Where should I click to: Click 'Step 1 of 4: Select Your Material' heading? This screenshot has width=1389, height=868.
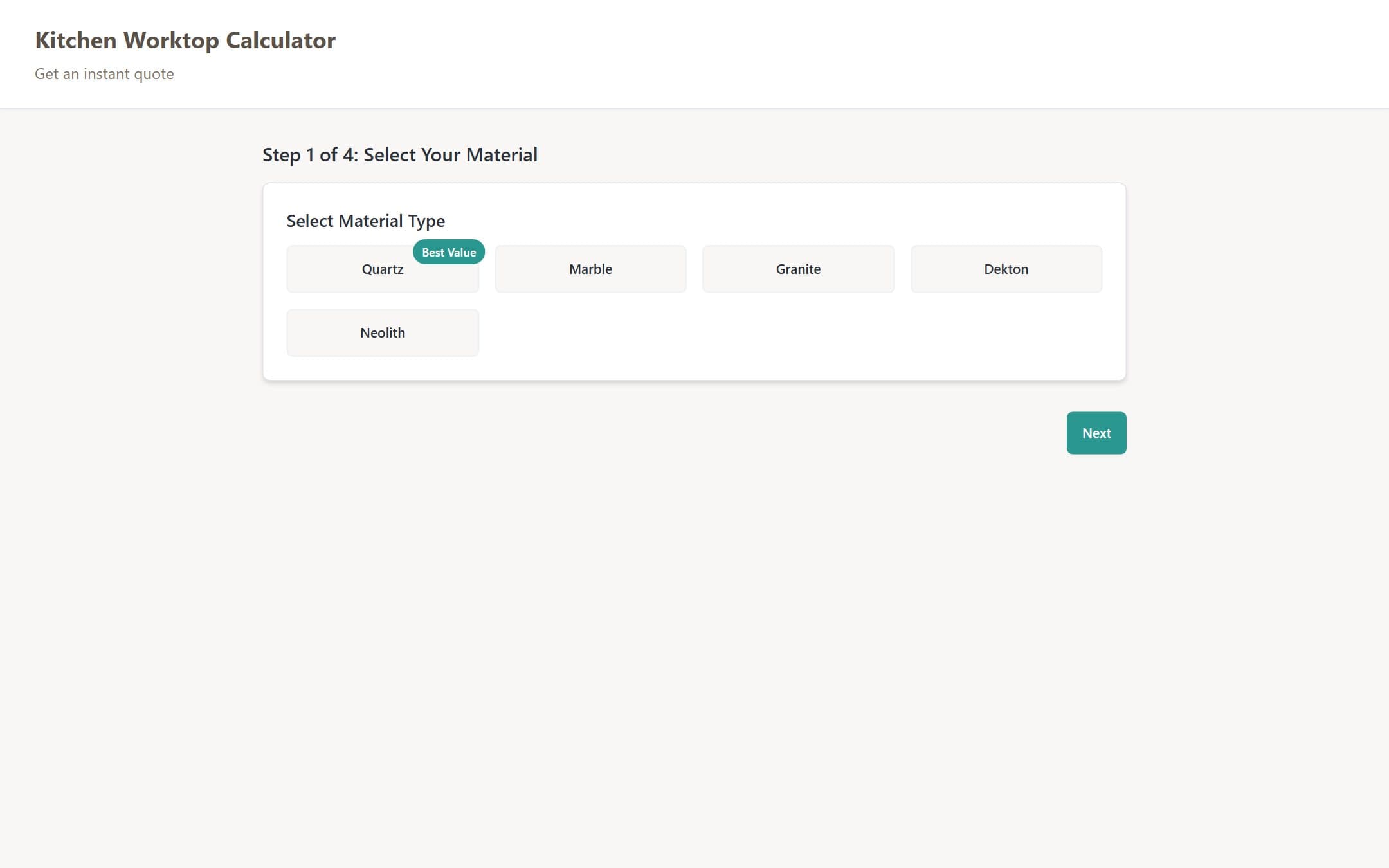tap(400, 155)
